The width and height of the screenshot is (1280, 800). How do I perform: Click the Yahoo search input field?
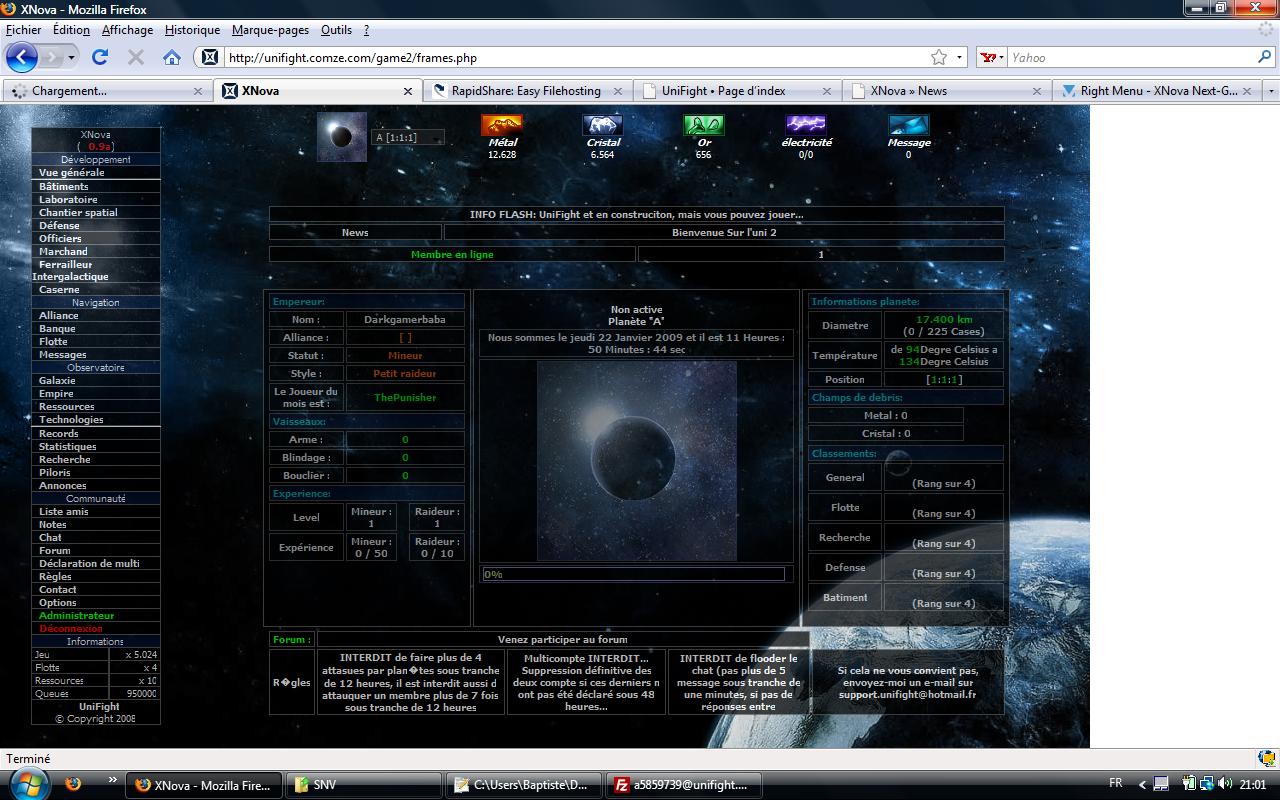tap(1130, 57)
